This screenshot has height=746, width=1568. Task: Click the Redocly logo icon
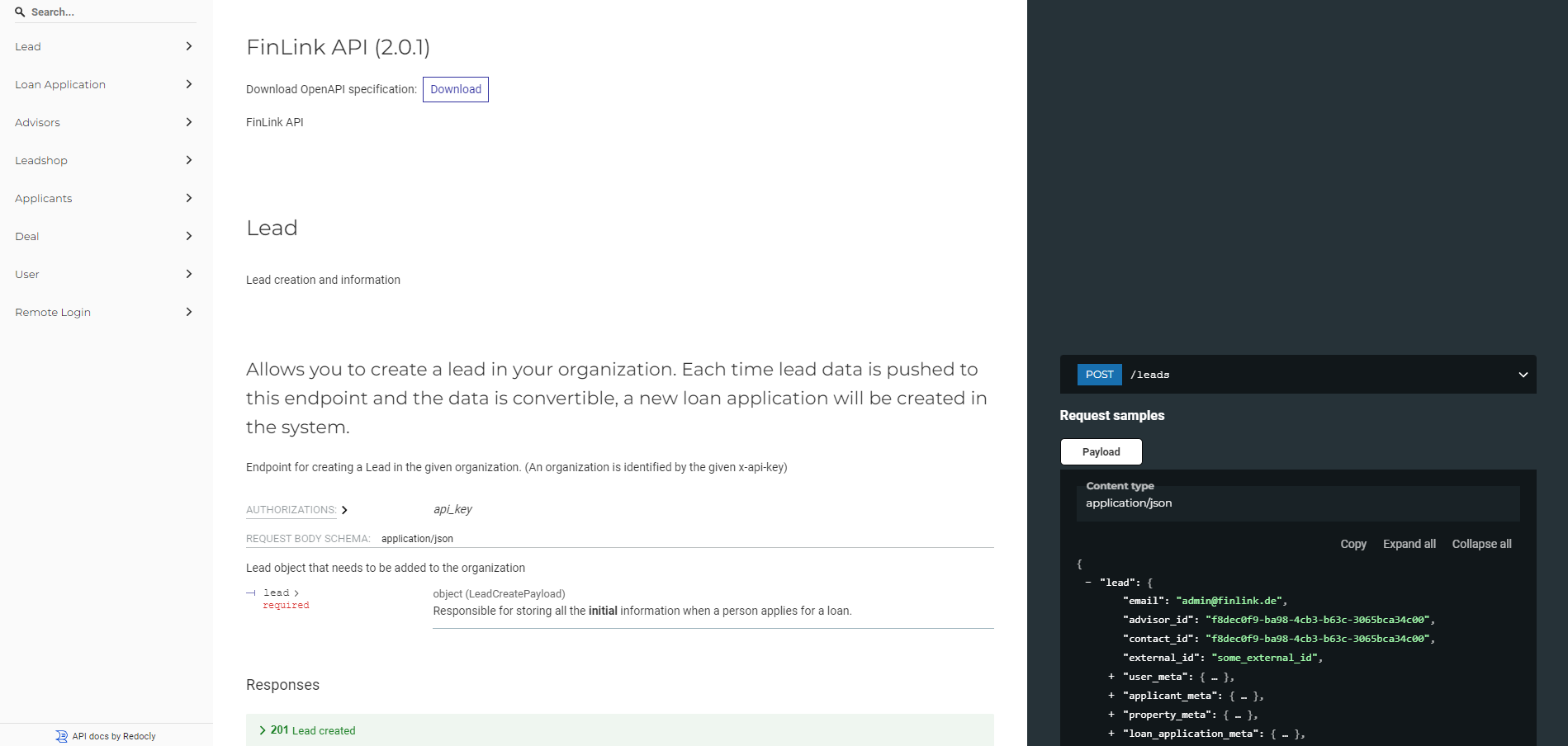point(62,736)
